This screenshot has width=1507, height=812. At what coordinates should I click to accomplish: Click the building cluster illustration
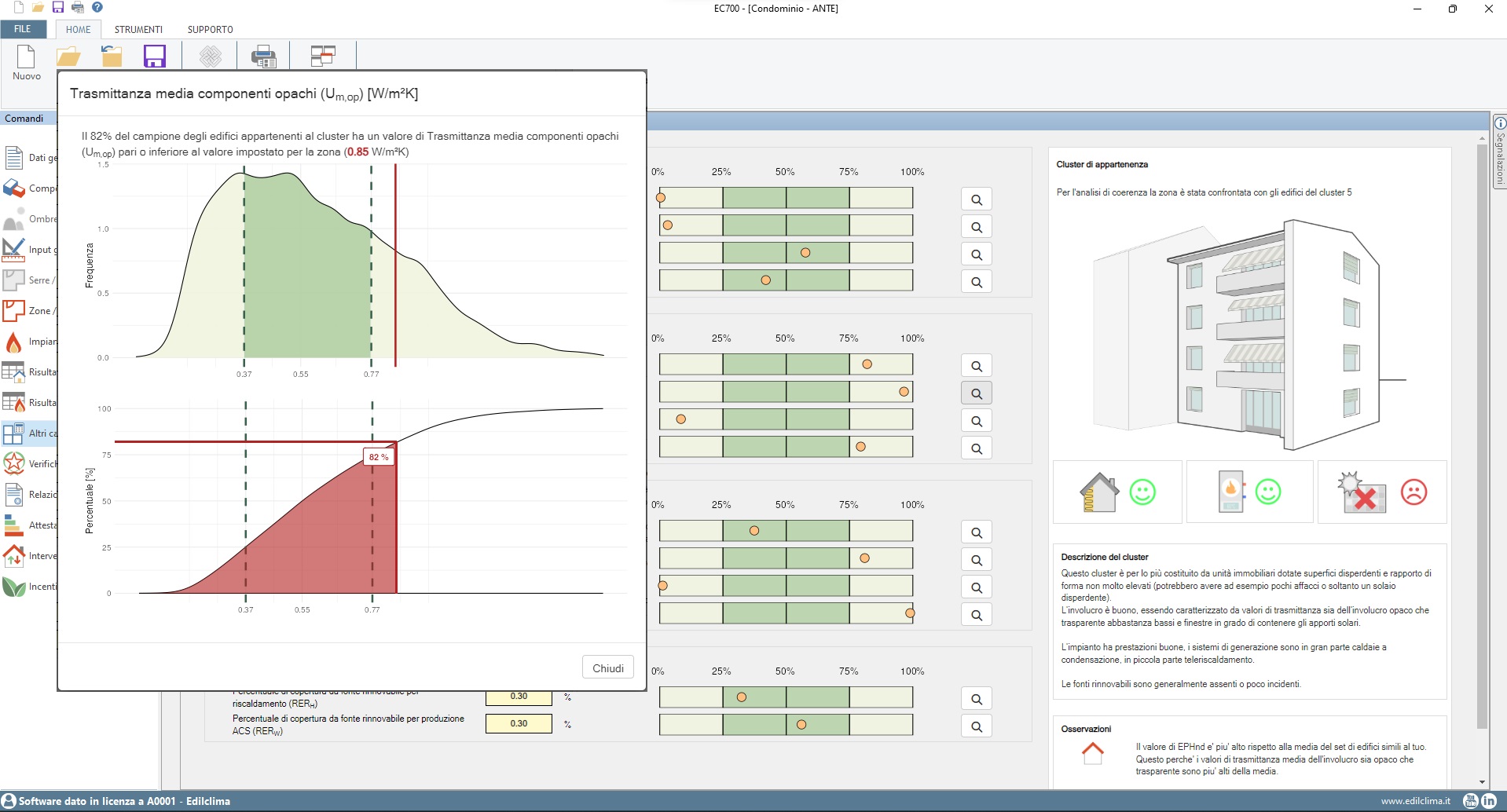click(1249, 334)
